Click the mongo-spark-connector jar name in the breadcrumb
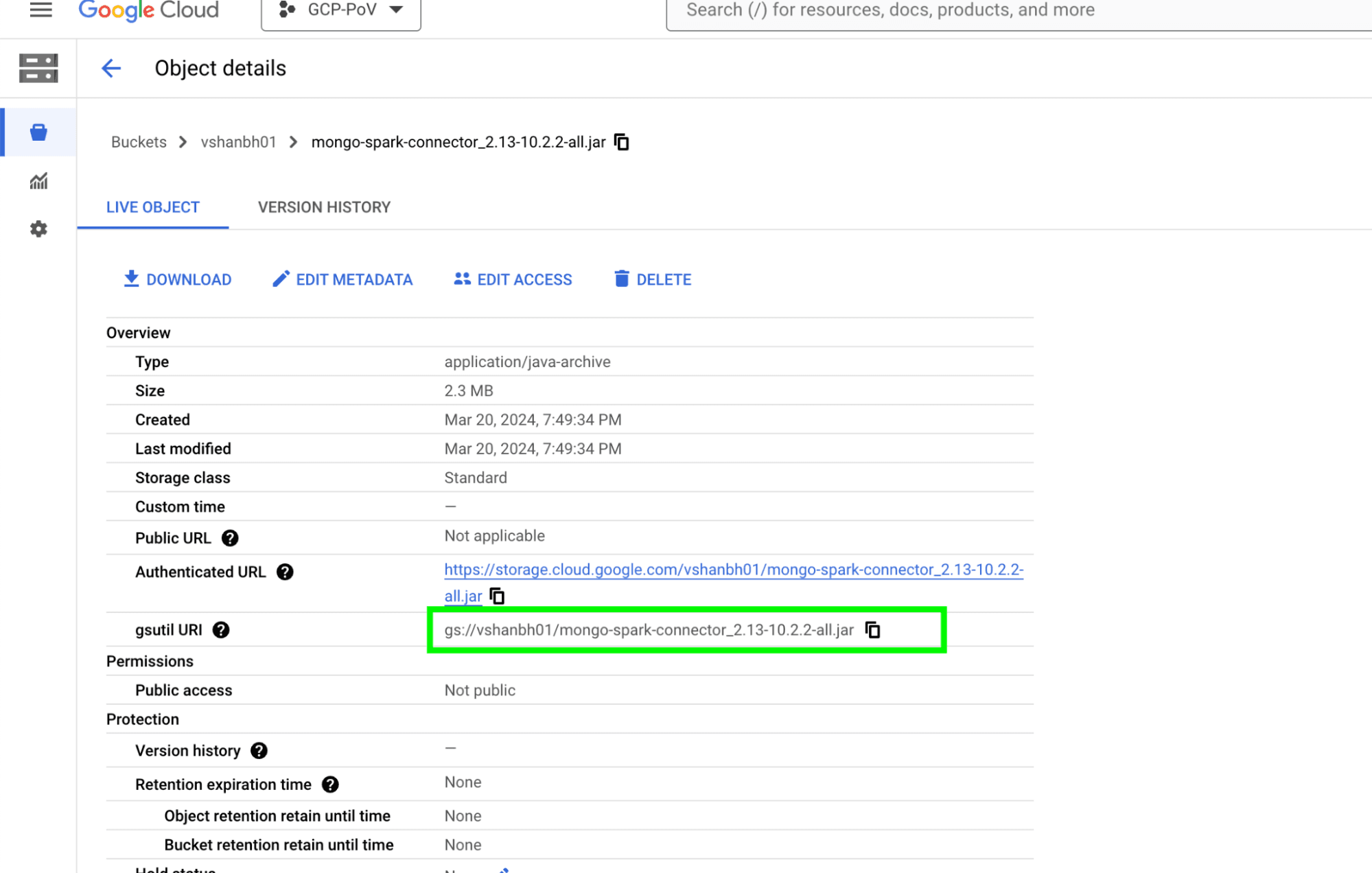The width and height of the screenshot is (1372, 873). click(458, 142)
